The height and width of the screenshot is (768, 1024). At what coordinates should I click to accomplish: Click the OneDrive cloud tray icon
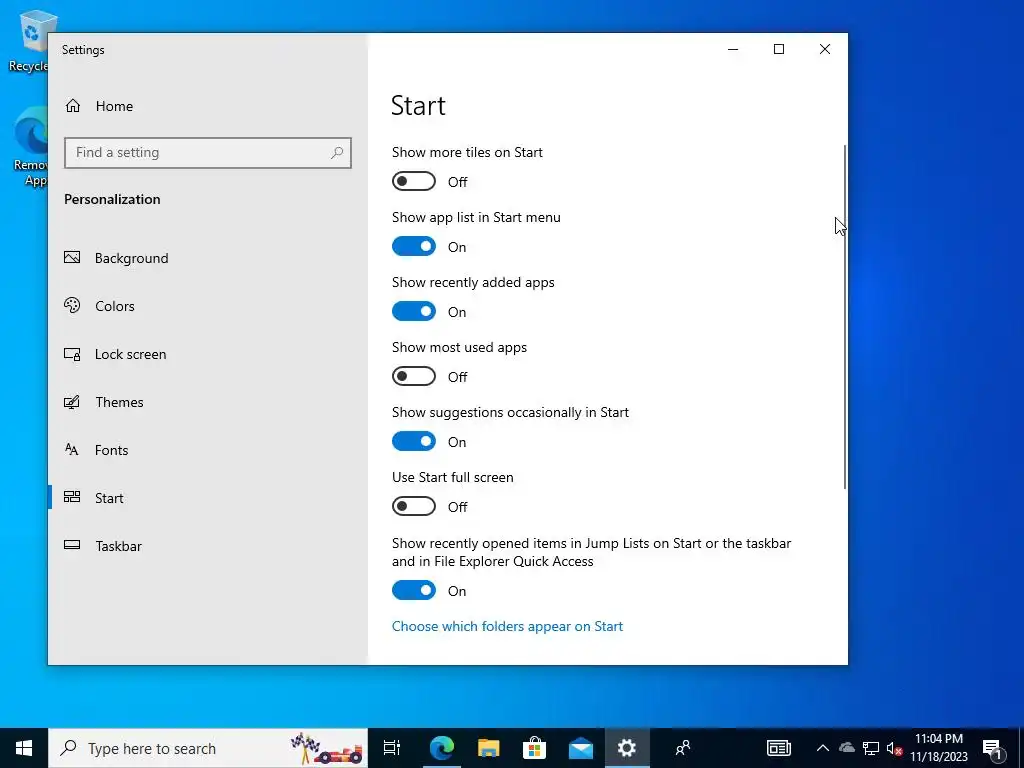[846, 748]
